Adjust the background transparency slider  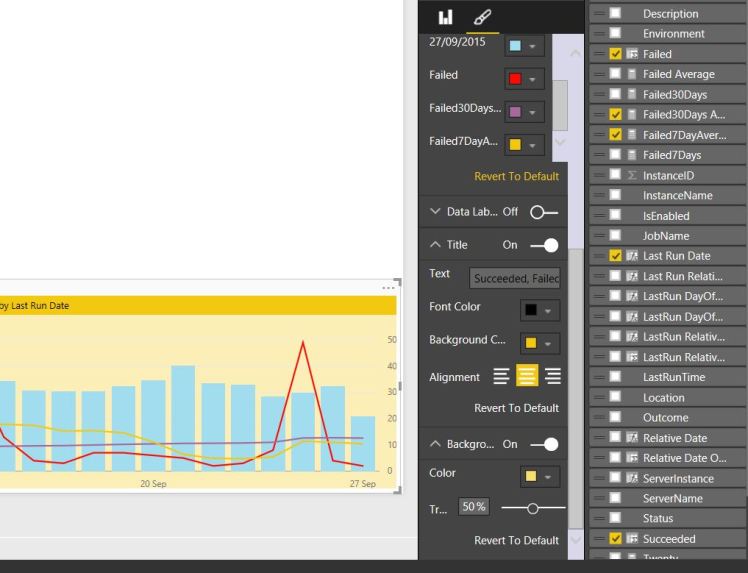(x=532, y=508)
